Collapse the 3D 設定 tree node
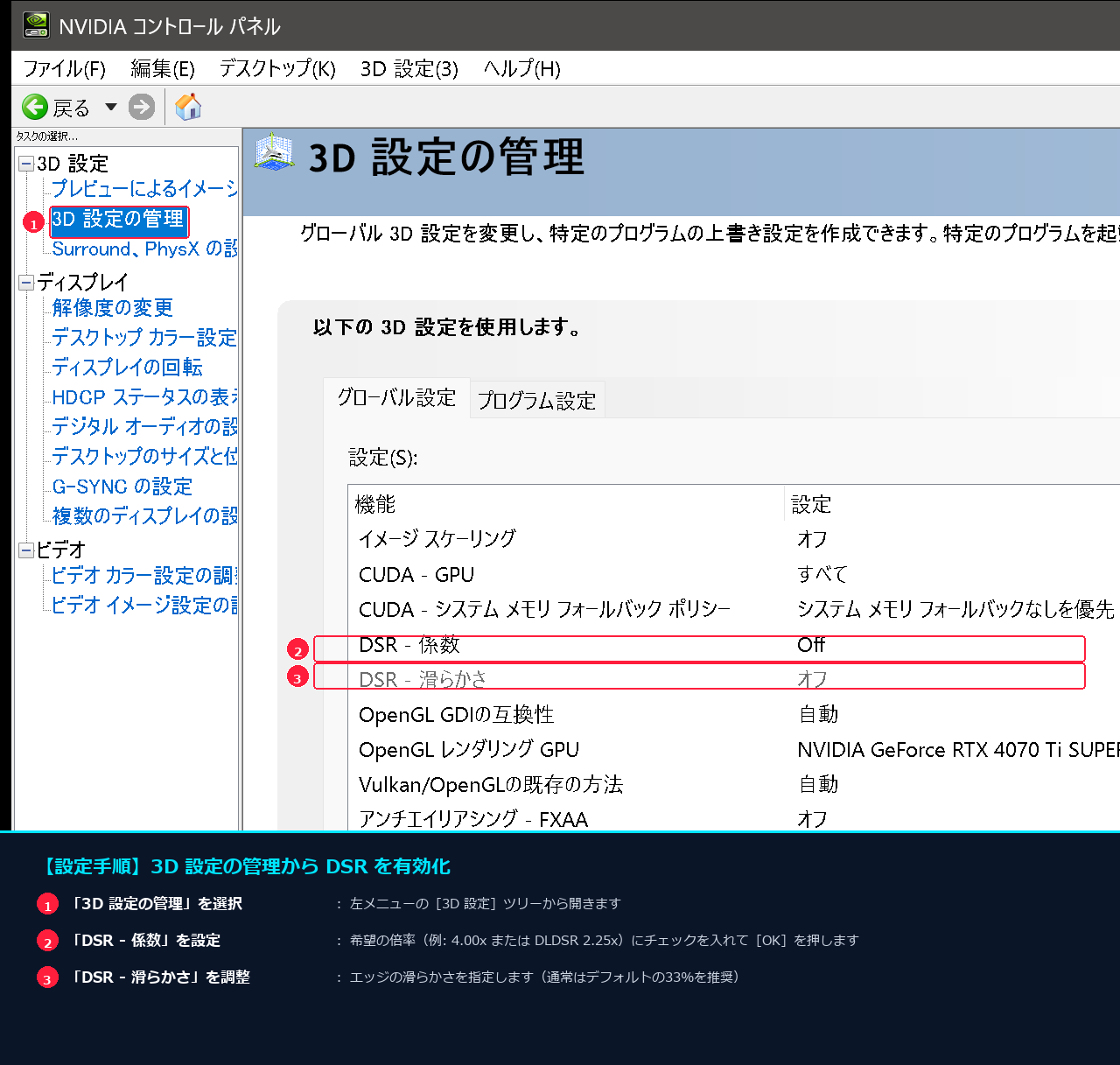 tap(26, 164)
